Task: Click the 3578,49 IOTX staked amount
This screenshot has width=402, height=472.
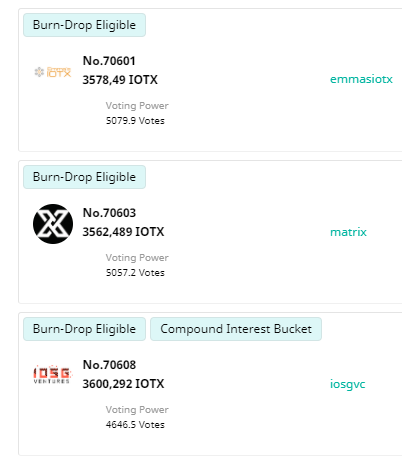Action: (120, 80)
